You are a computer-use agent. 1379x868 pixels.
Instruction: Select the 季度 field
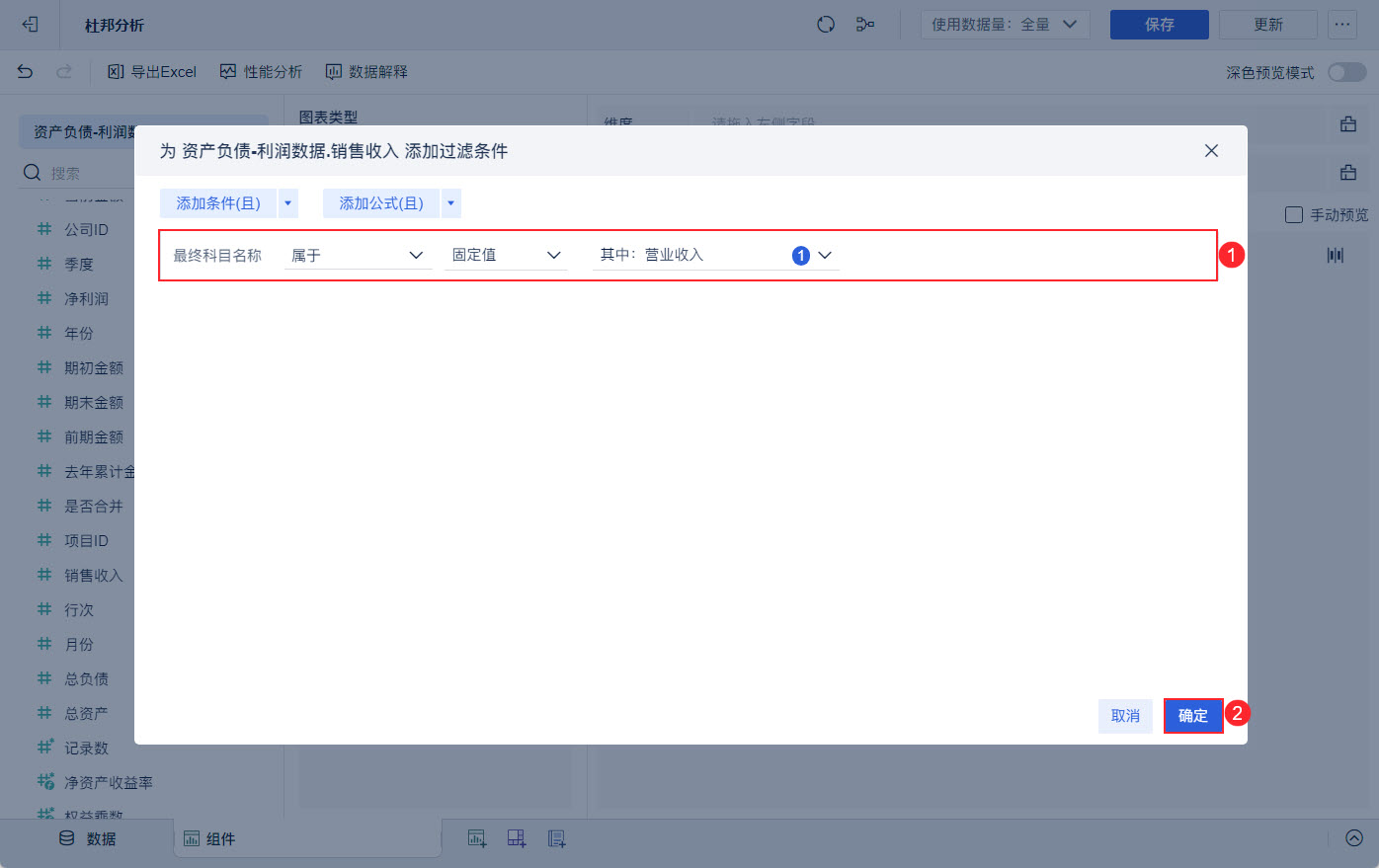tap(79, 264)
